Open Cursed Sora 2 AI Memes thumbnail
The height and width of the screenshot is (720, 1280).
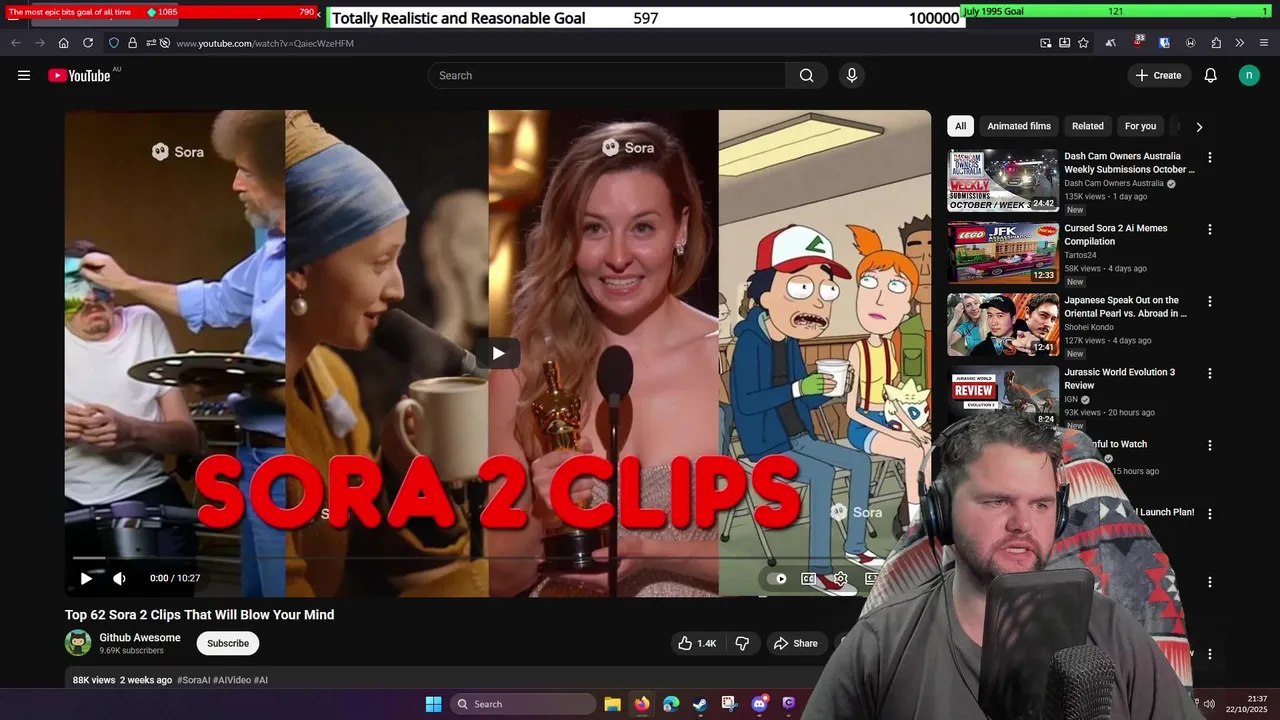1003,253
